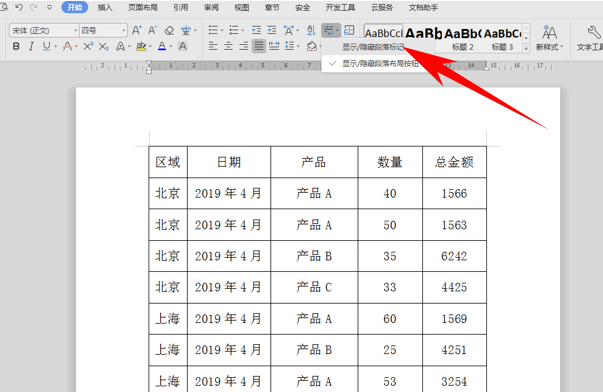The width and height of the screenshot is (603, 392).
Task: Open the 宋体 (正文) font name dropdown
Action: 43,30
